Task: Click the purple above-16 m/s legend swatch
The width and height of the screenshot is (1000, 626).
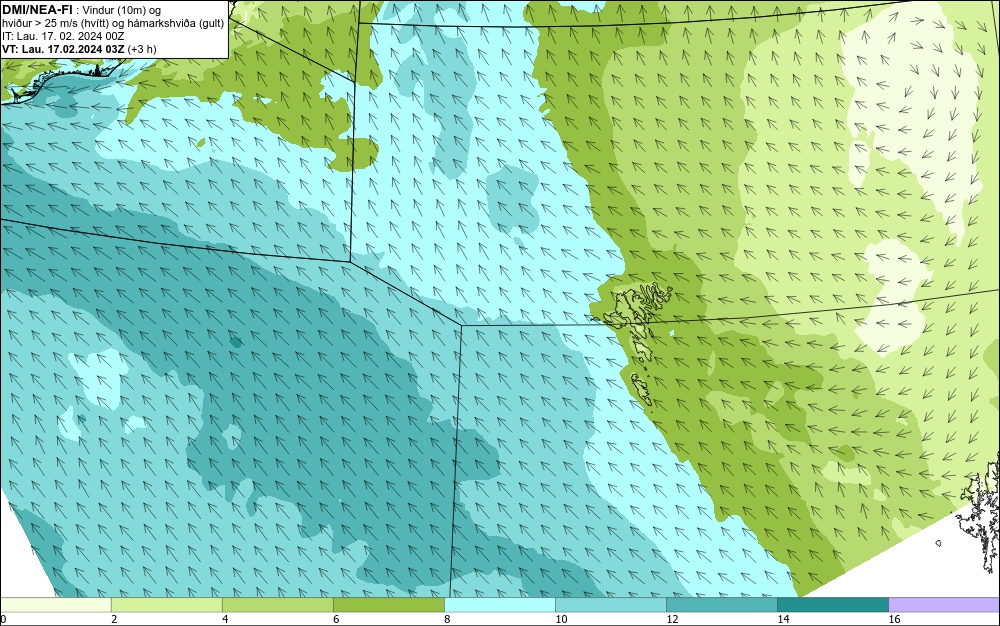Action: (944, 604)
